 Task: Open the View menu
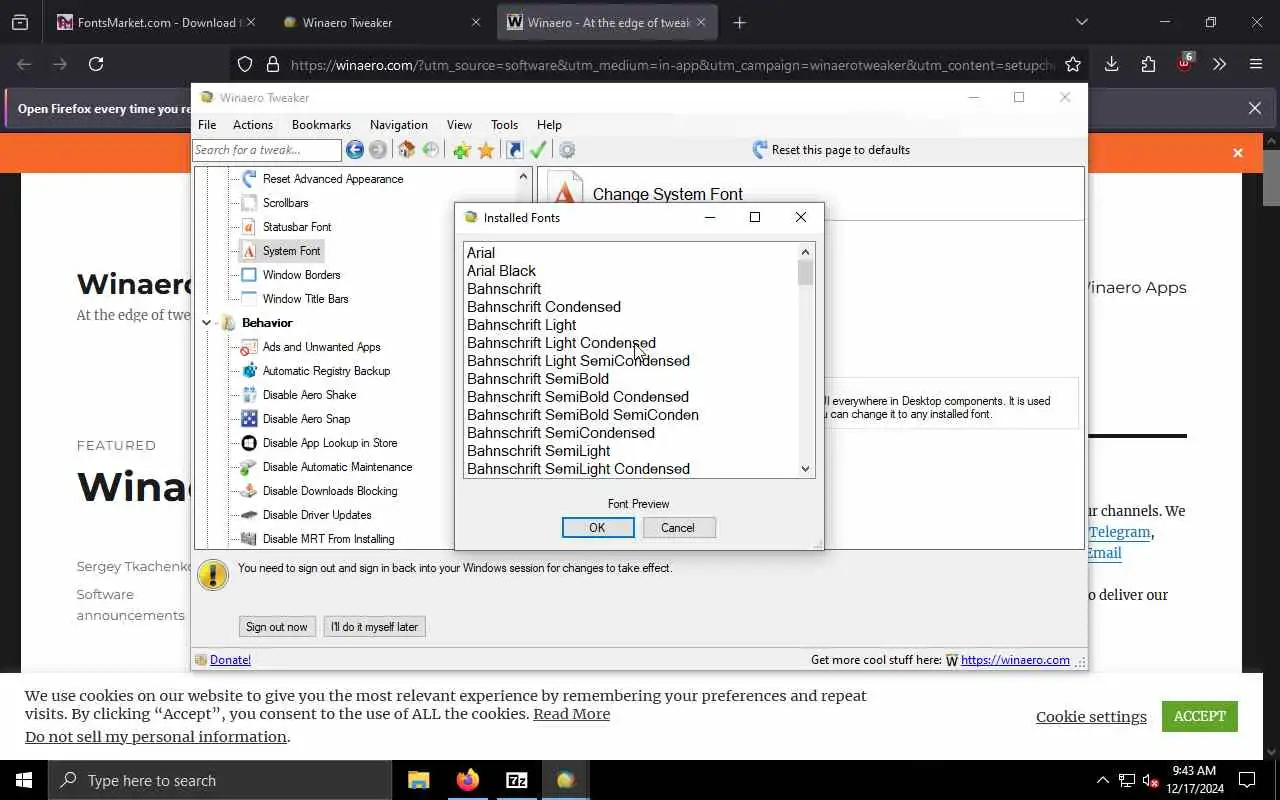point(459,125)
